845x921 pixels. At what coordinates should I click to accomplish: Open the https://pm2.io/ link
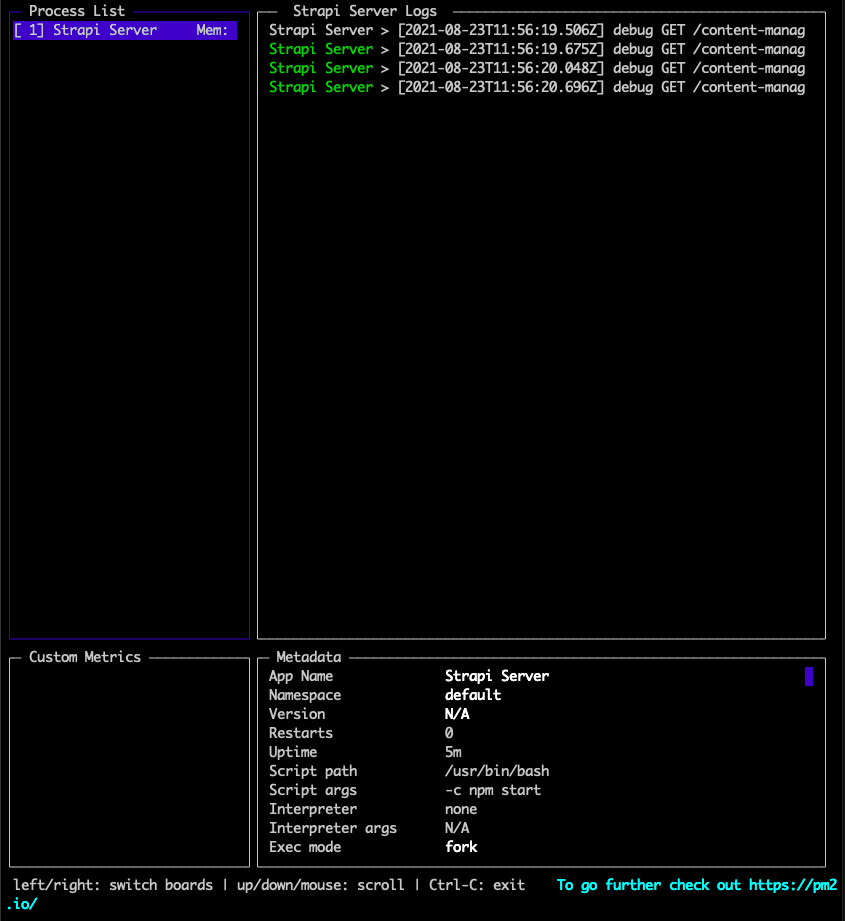(793, 885)
